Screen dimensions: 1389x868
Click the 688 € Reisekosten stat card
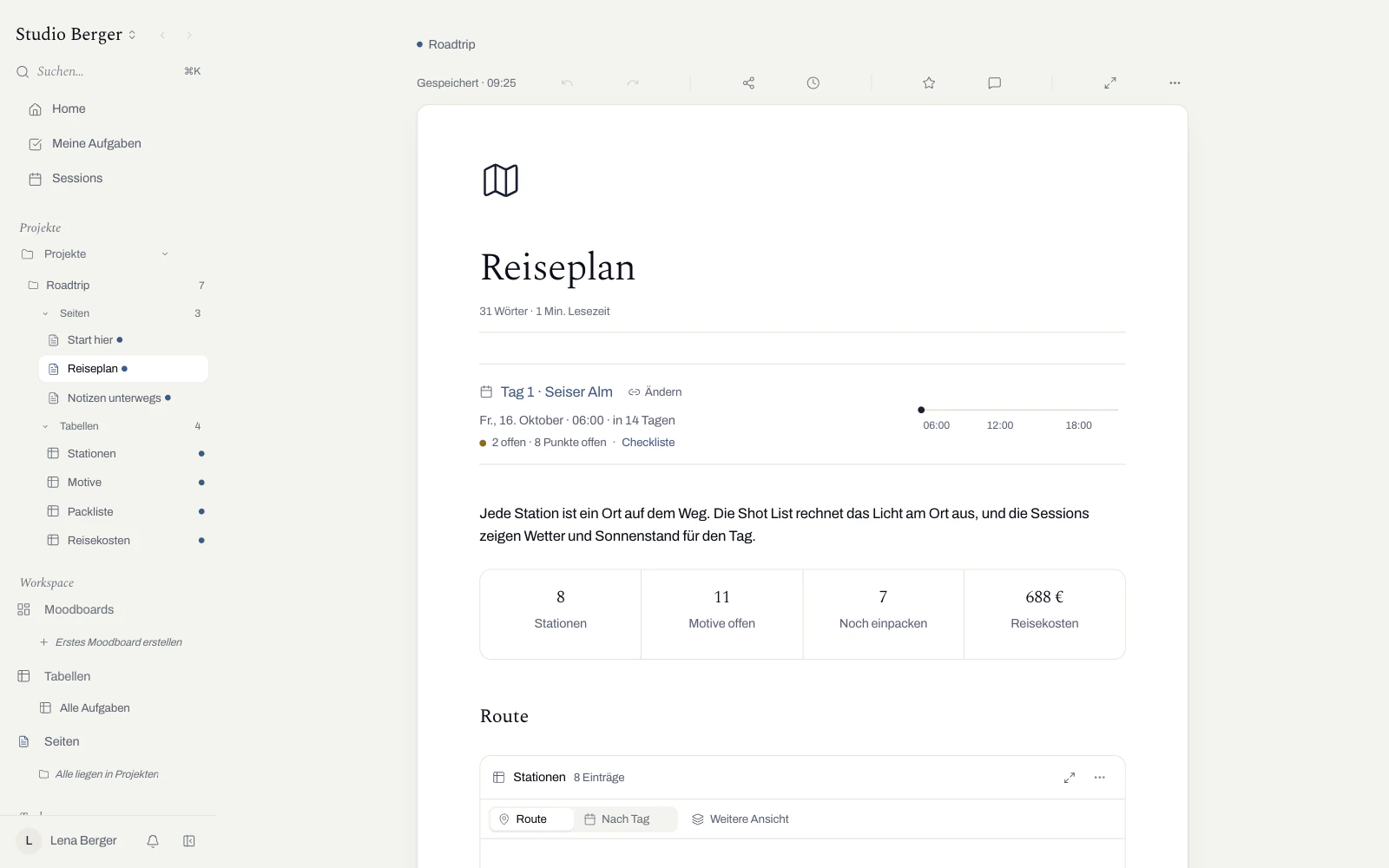pos(1044,614)
